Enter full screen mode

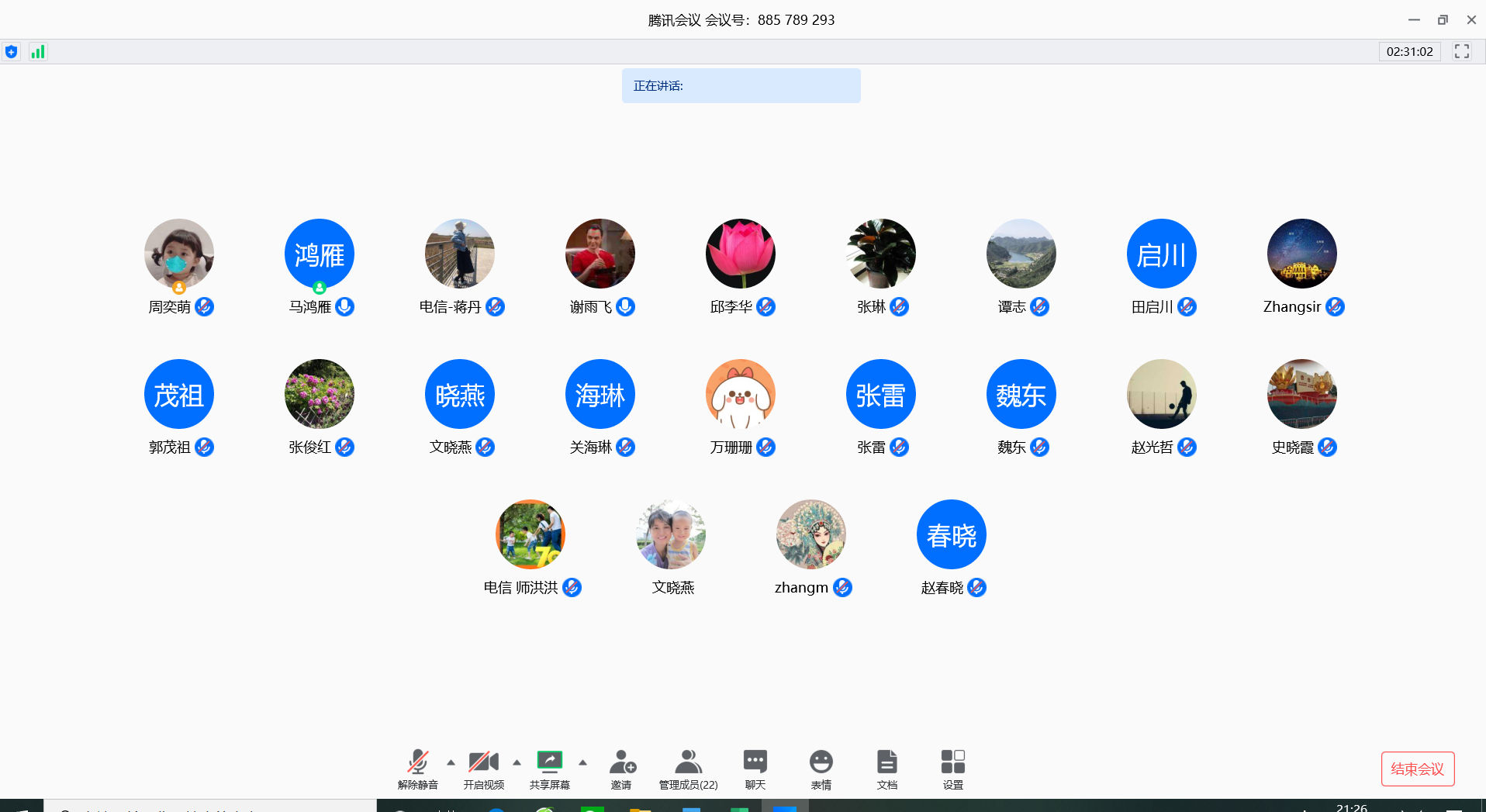coord(1462,51)
